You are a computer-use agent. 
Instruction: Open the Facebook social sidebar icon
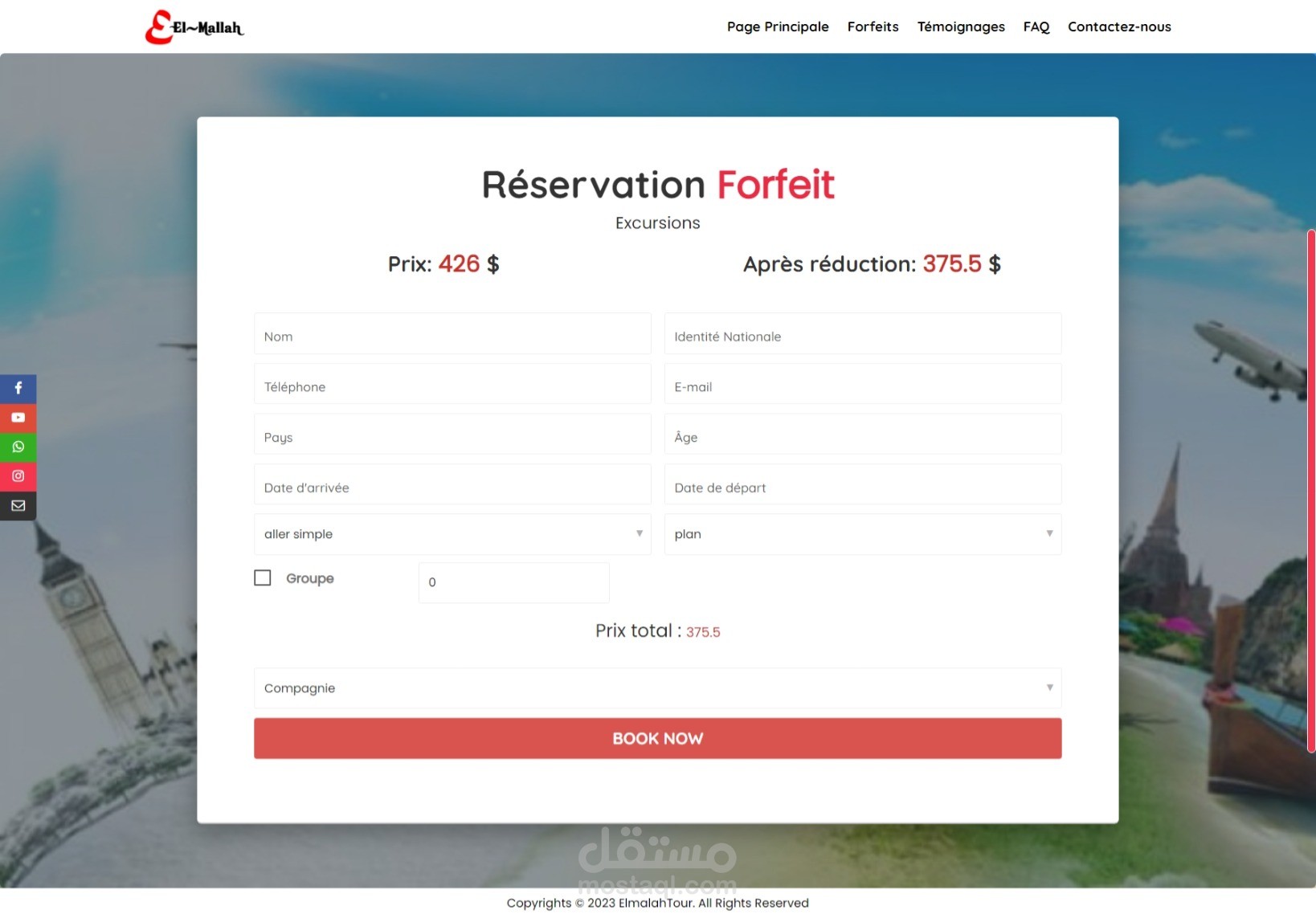pos(18,389)
